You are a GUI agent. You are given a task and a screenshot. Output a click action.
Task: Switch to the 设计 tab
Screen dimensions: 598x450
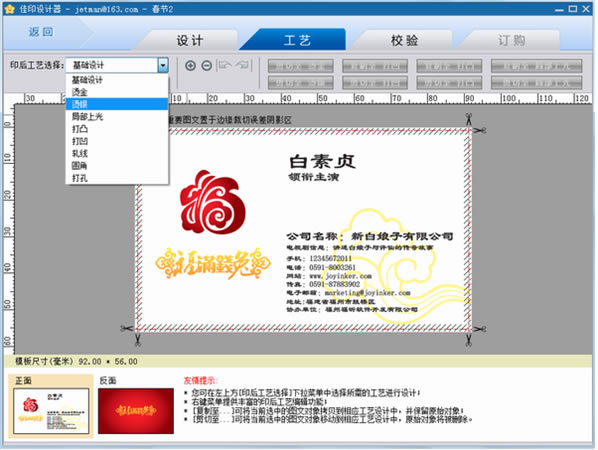190,40
